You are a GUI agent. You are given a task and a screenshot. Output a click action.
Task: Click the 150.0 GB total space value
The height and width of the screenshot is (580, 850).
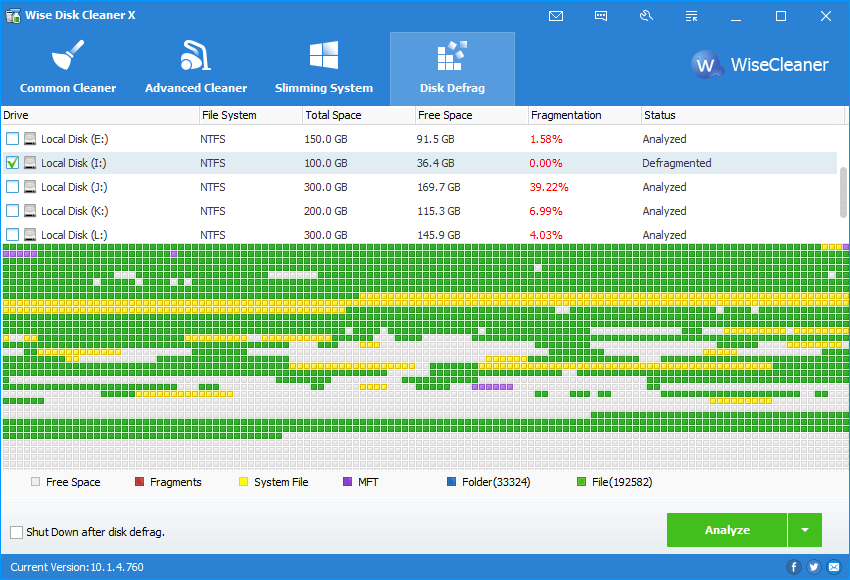click(x=326, y=139)
